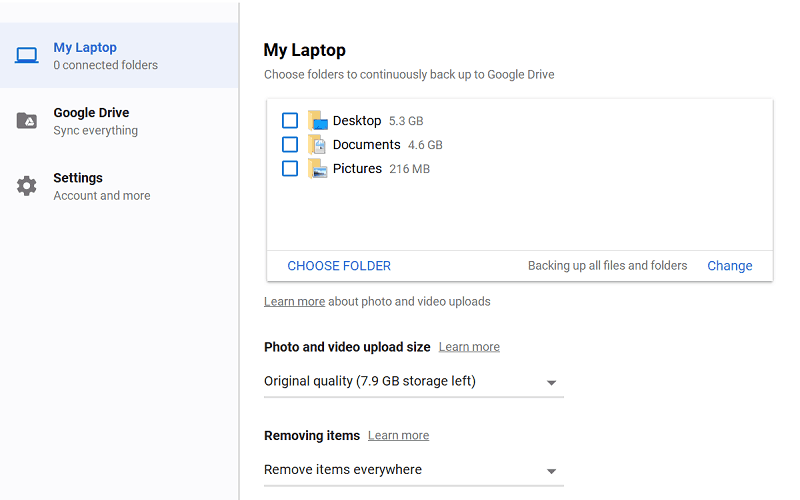
Task: Click the Desktop folder name
Action: 357,121
